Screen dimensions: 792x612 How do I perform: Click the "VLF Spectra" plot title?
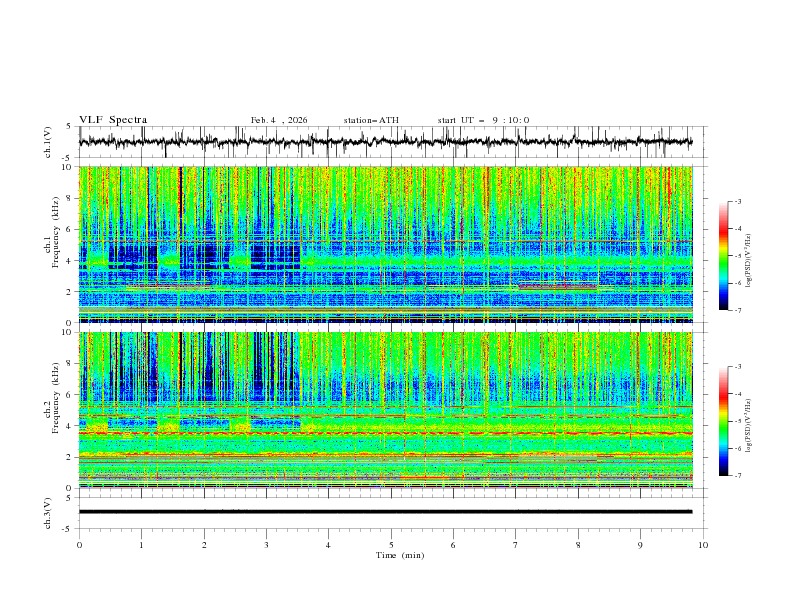(x=113, y=120)
